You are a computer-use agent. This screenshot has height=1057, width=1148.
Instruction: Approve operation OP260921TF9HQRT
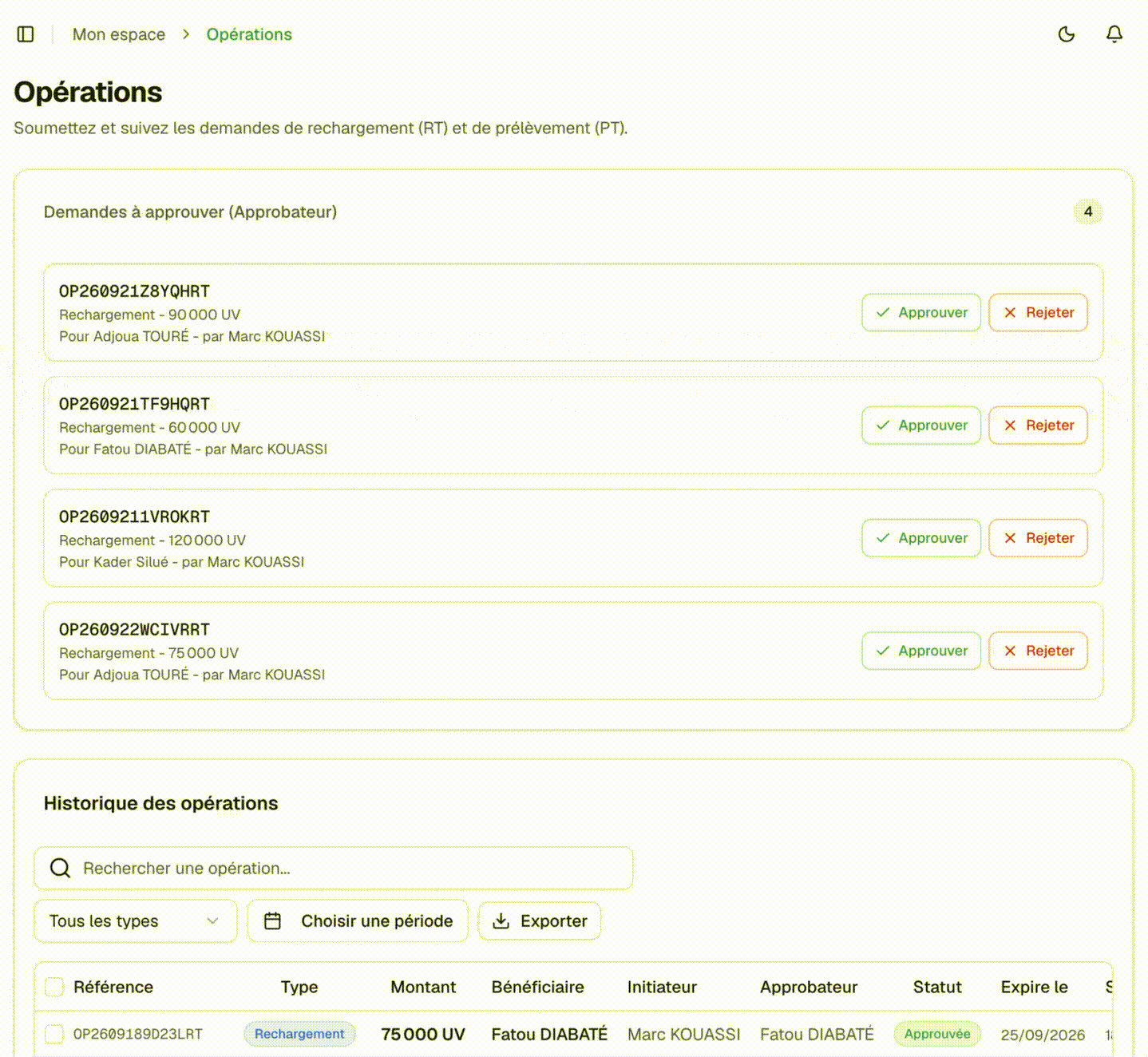click(921, 426)
